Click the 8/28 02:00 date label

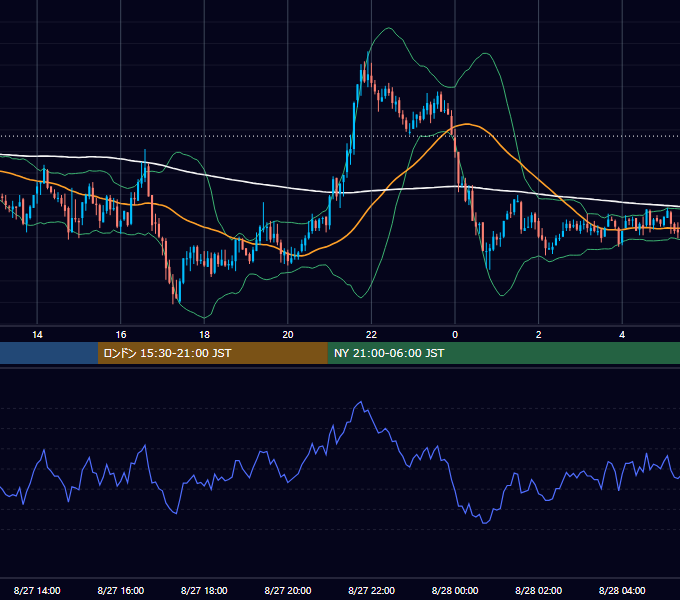[539, 590]
